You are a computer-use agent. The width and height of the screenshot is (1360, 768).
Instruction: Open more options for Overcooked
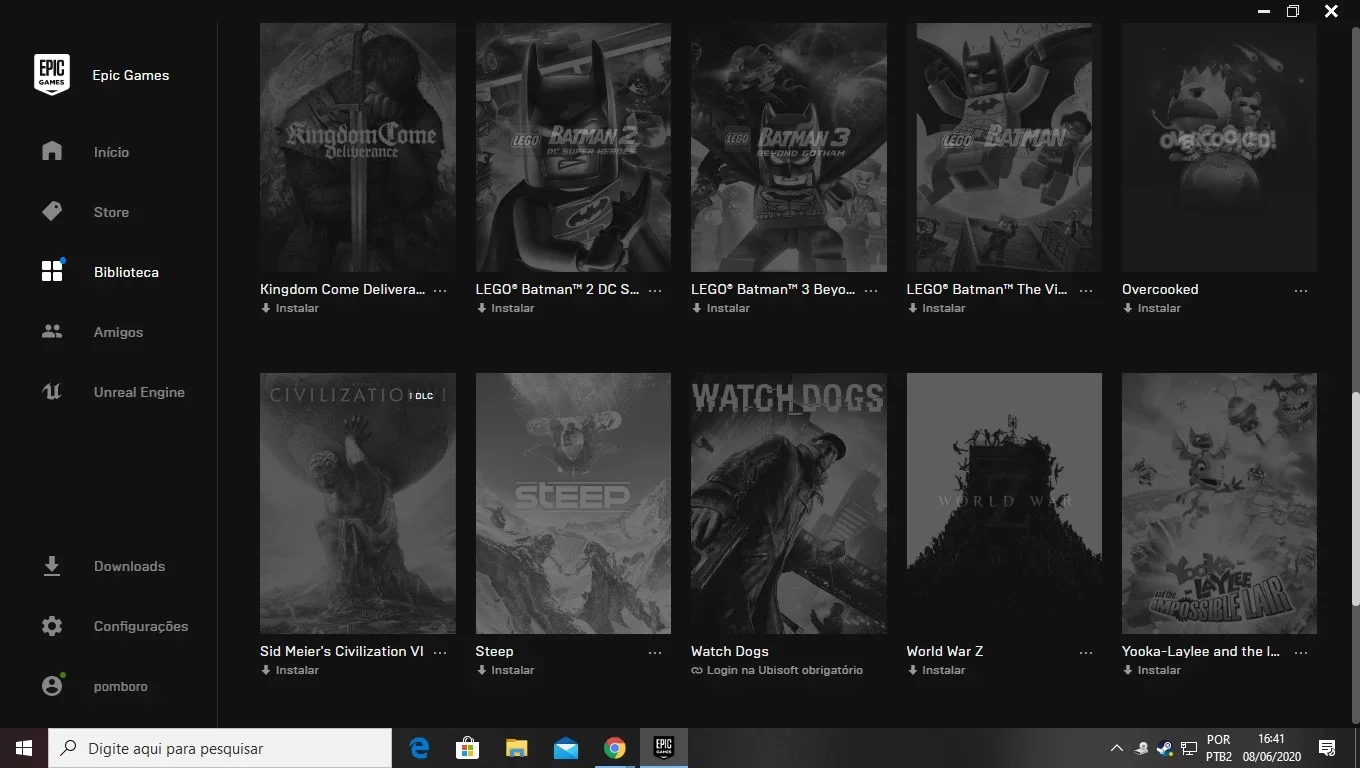[x=1301, y=290]
